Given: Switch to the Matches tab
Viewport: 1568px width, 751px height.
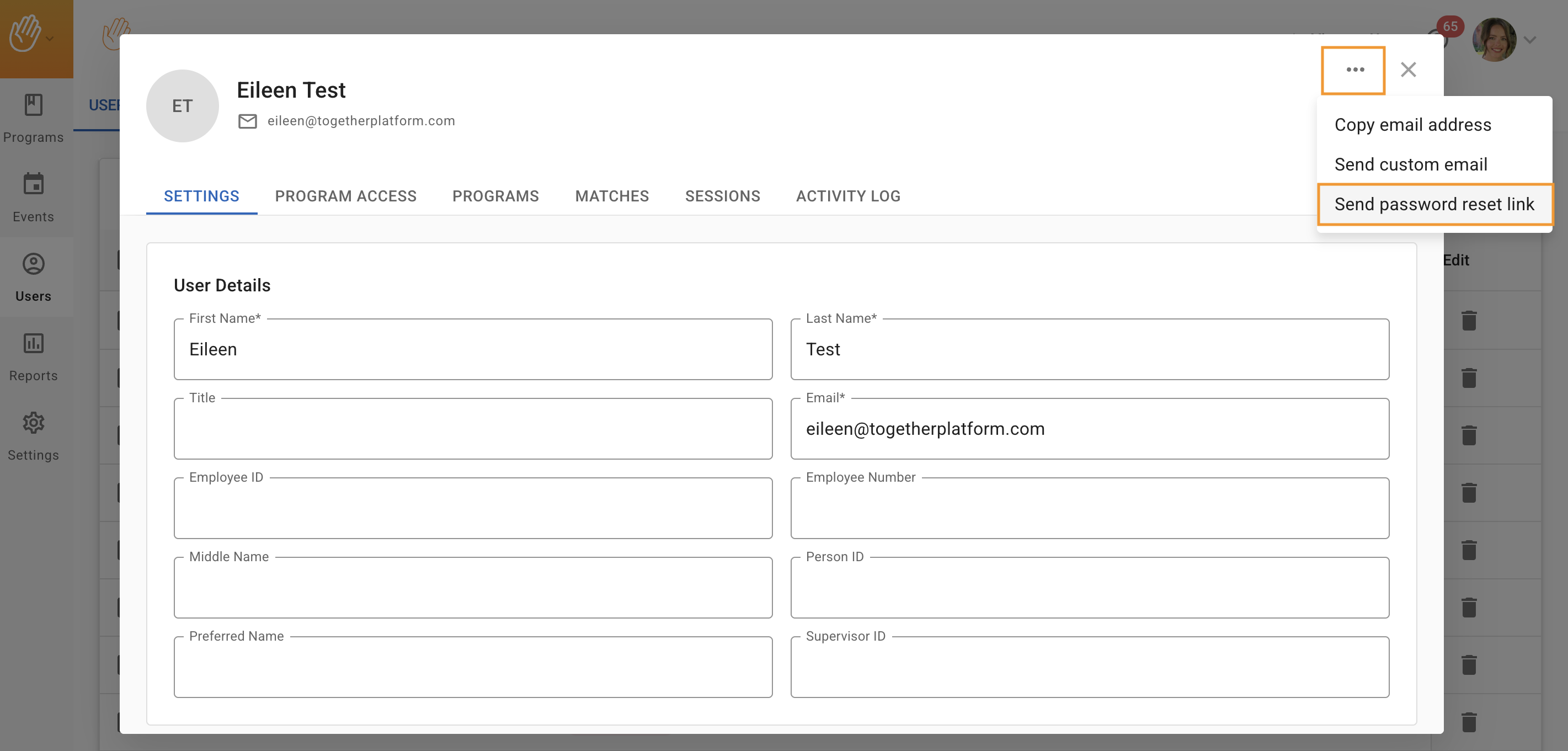Looking at the screenshot, I should click(x=611, y=196).
